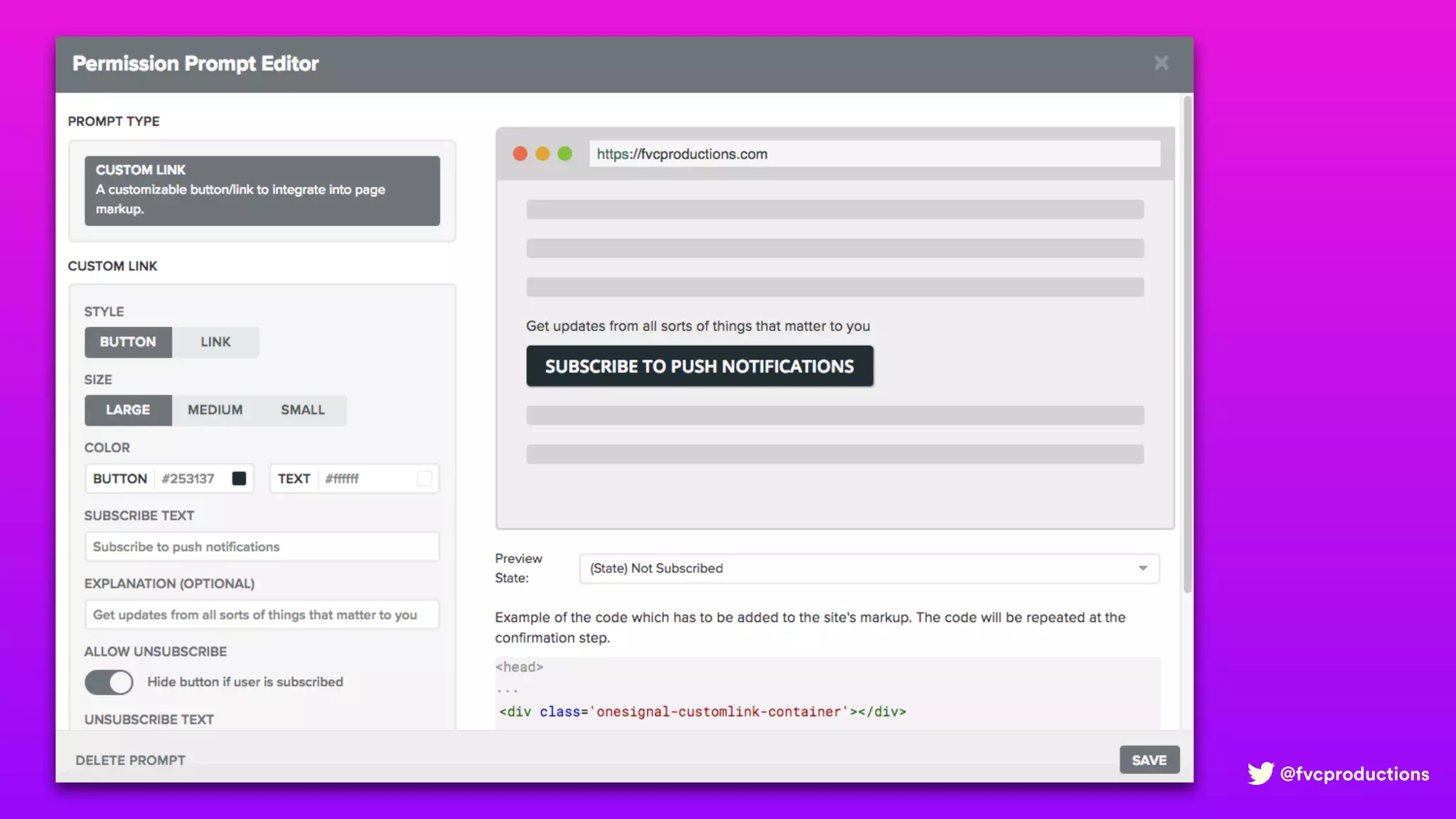Image resolution: width=1456 pixels, height=819 pixels.
Task: Close the Permission Prompt Editor dialog
Action: pos(1161,63)
